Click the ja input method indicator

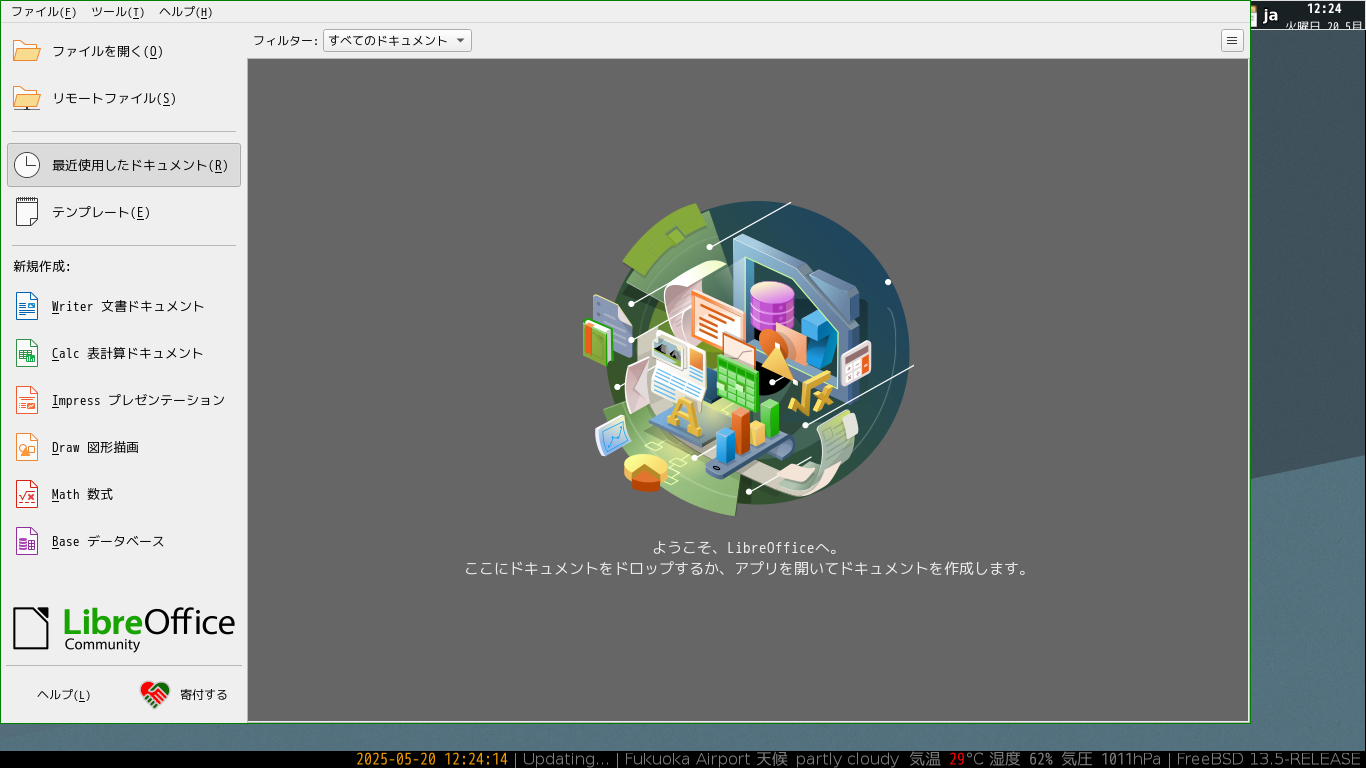click(x=1270, y=15)
